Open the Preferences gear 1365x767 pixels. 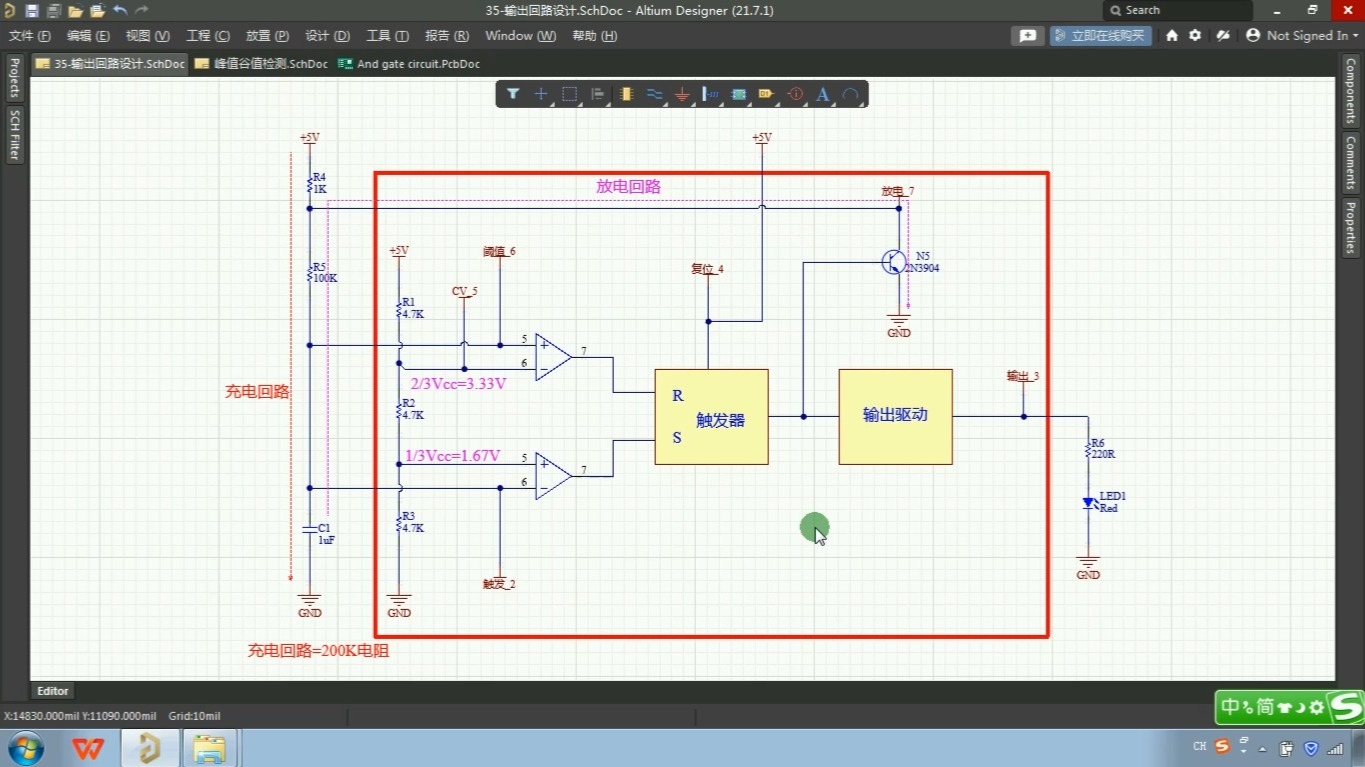tap(1195, 35)
